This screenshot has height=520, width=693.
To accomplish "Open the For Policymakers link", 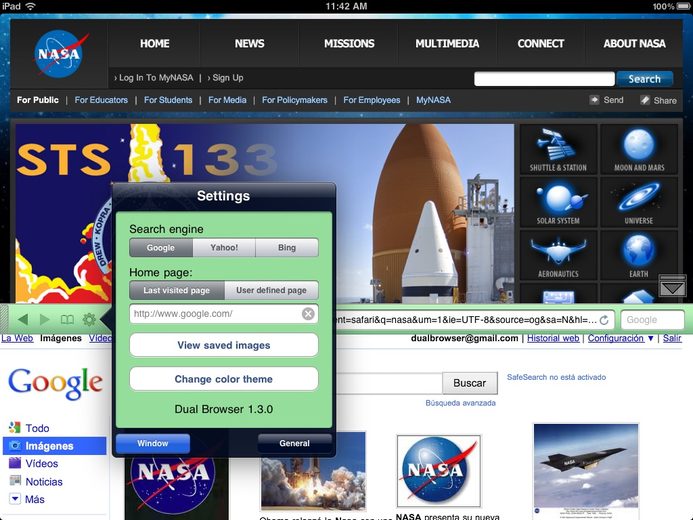I will [295, 100].
